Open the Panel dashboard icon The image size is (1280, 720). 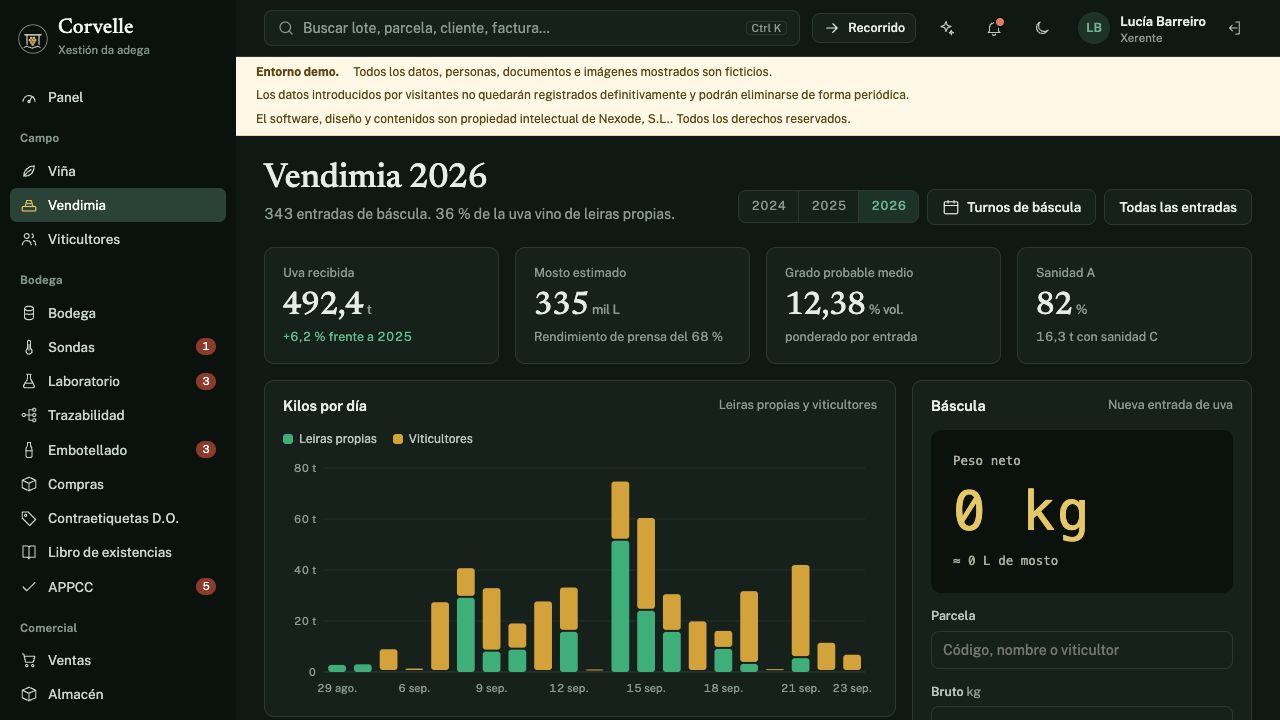tap(29, 98)
